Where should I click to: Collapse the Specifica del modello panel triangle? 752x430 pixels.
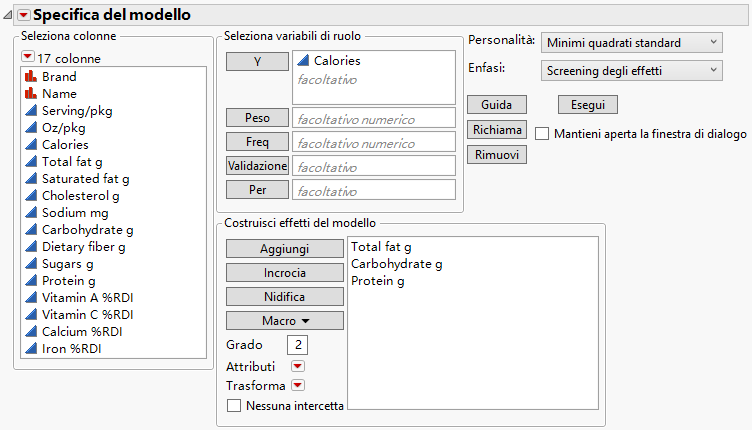point(8,15)
